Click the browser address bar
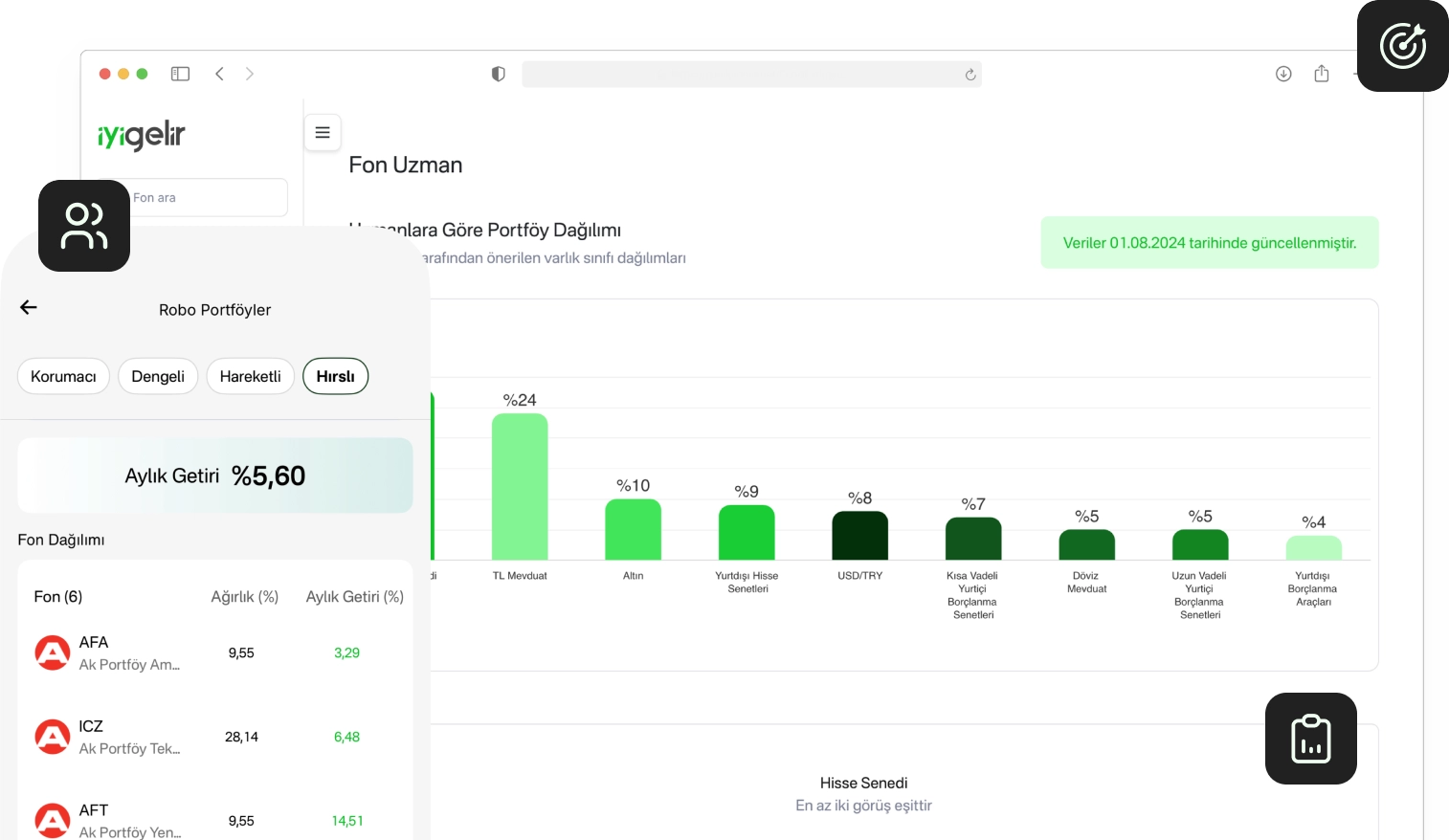1449x840 pixels. (751, 75)
